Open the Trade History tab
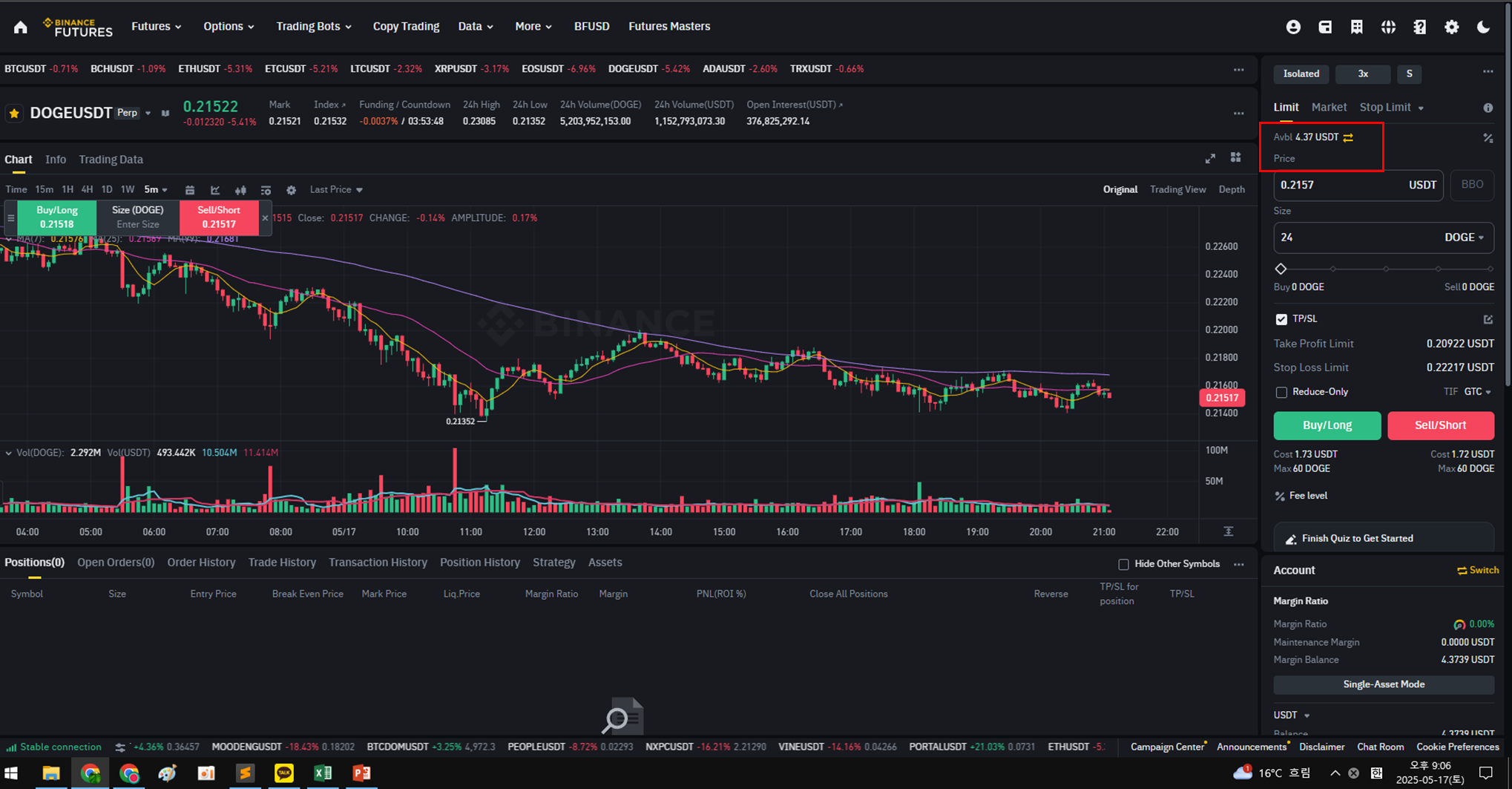Viewport: 1512px width, 789px height. tap(282, 563)
